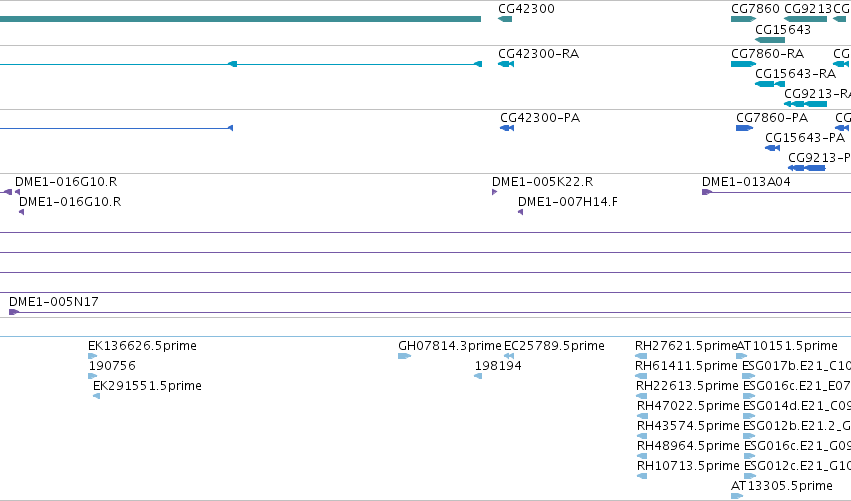Click the ESG014d.E21_C09 label

[x=797, y=406]
